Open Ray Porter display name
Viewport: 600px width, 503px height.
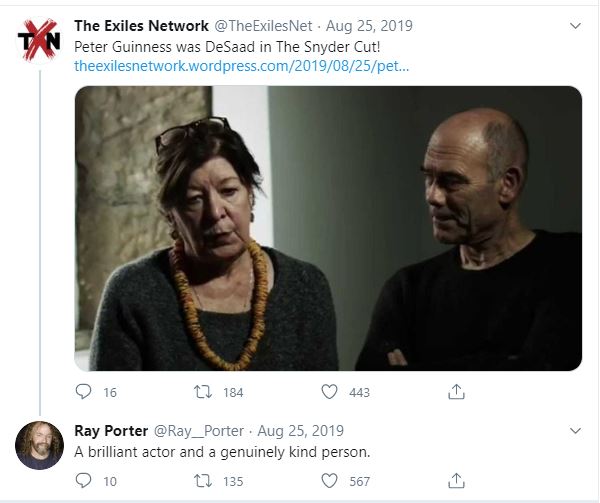(111, 431)
